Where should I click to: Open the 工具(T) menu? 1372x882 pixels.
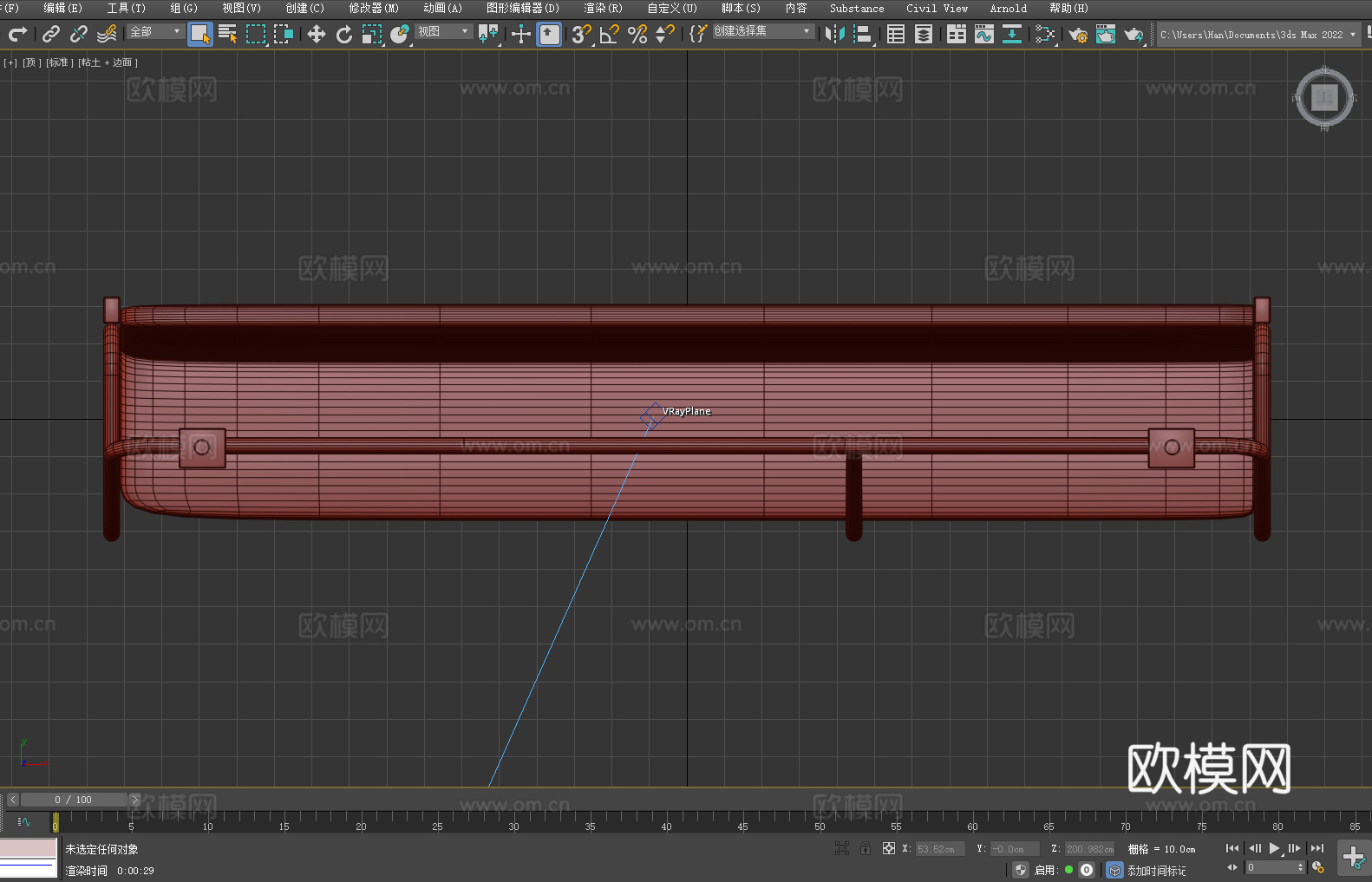(x=126, y=8)
